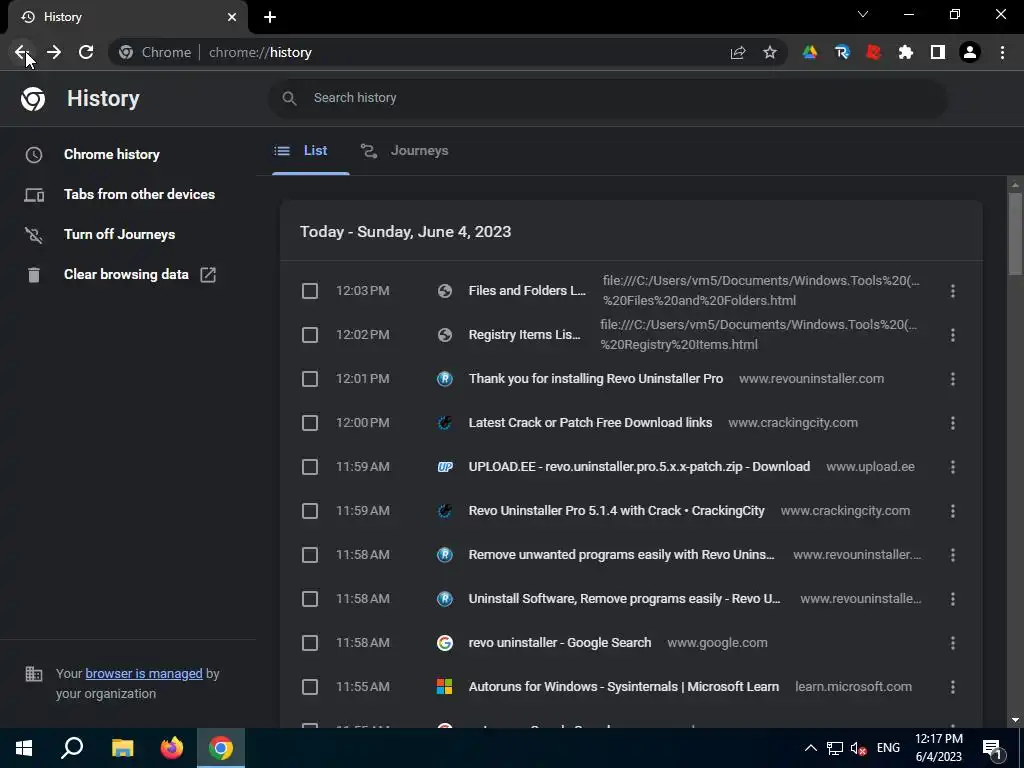The image size is (1024, 768).
Task: Open actions menu for Autoruns for Windows entry
Action: 953,687
